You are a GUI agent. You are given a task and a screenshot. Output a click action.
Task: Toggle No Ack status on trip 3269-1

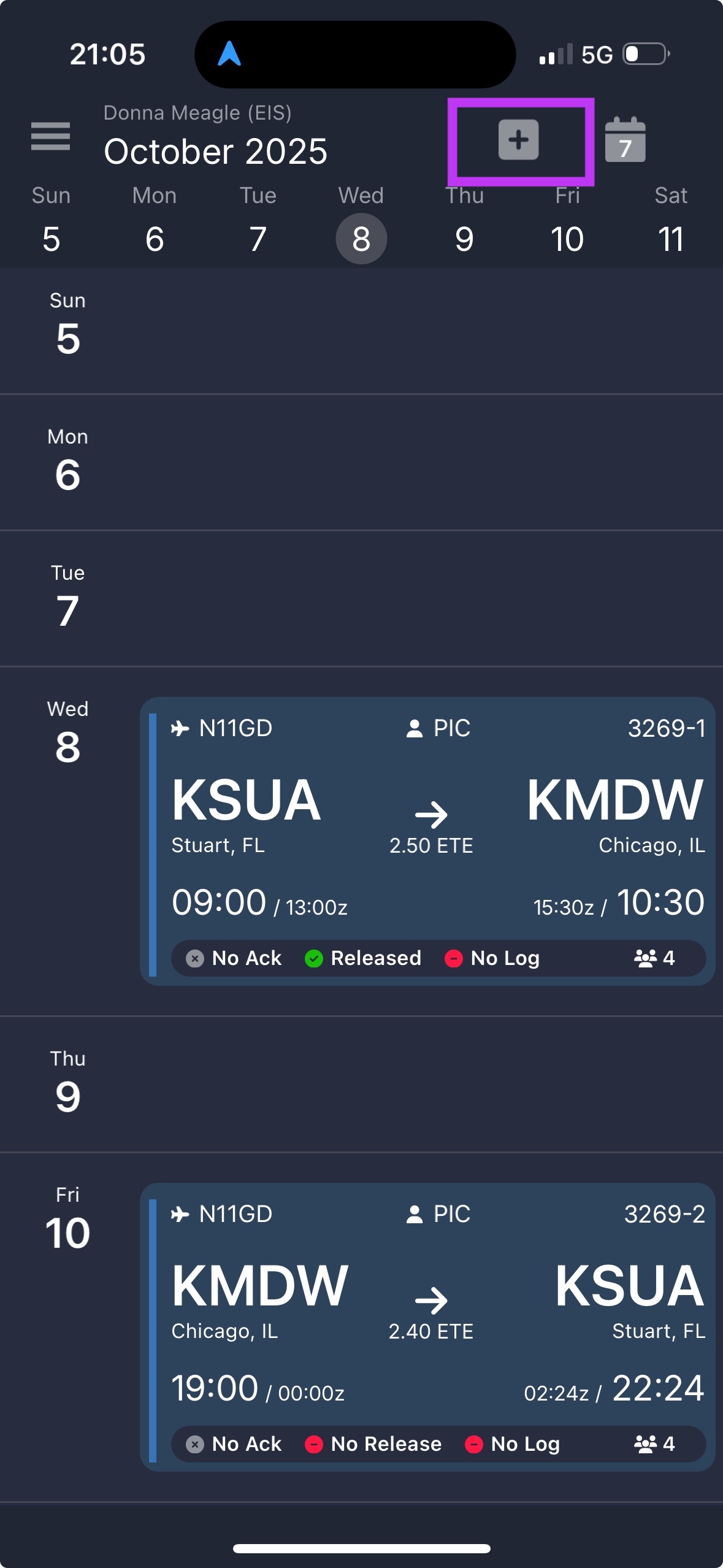[x=234, y=958]
